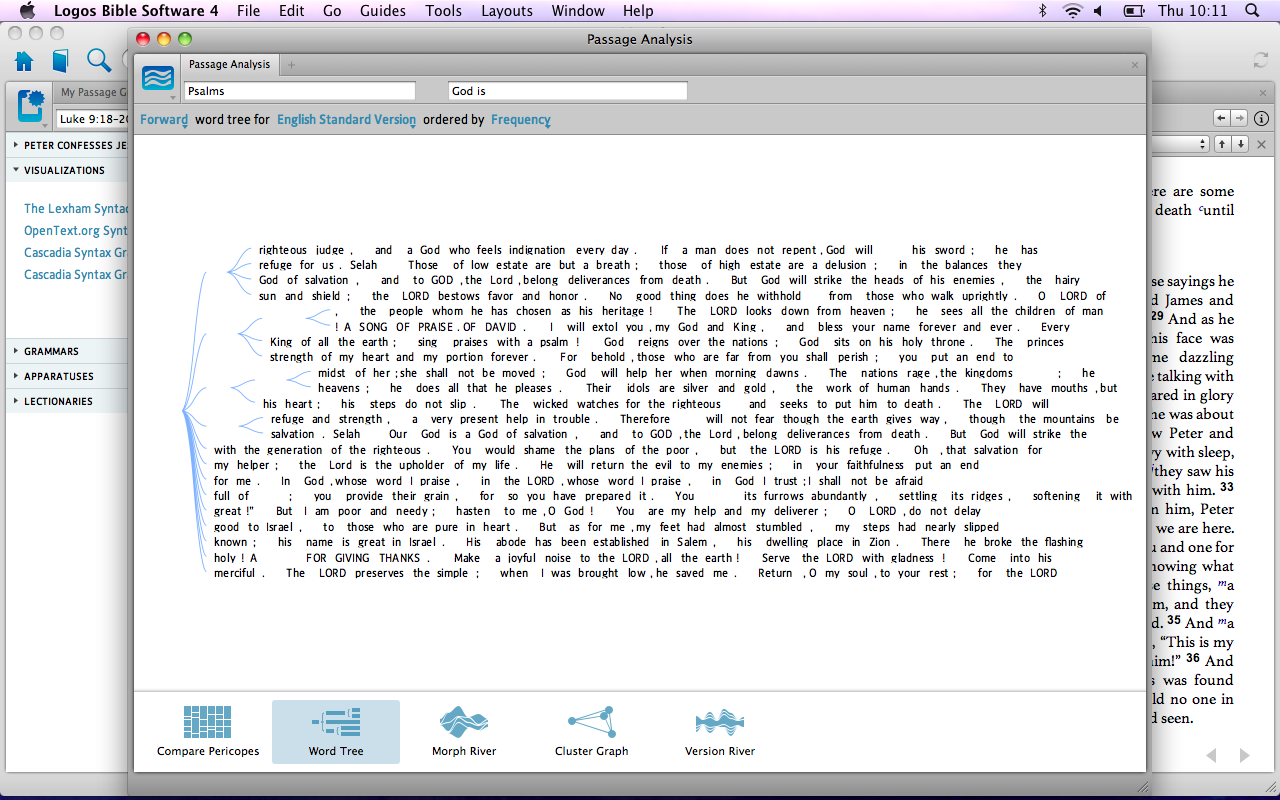Collapse the Peter Confesses Jesus section
1280x800 pixels.
click(x=17, y=145)
